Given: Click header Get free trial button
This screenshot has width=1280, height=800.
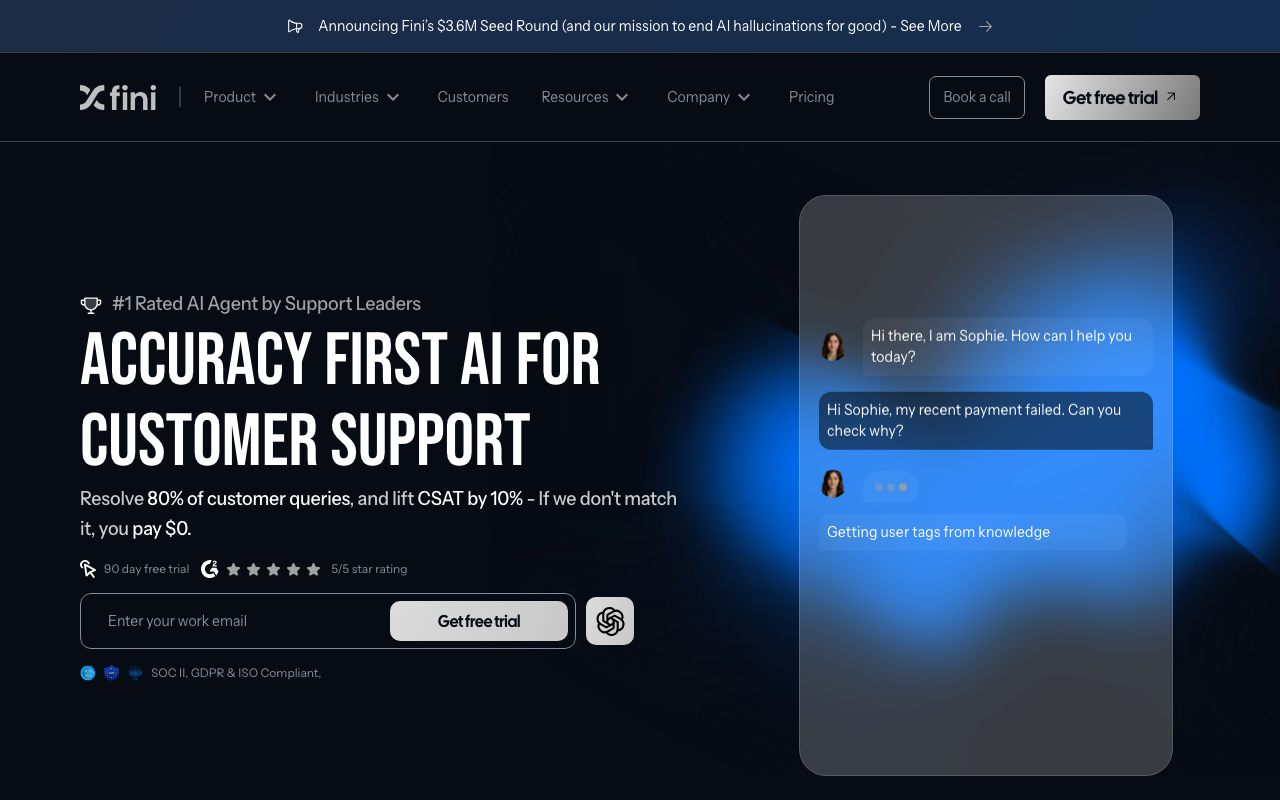Looking at the screenshot, I should (x=1122, y=97).
